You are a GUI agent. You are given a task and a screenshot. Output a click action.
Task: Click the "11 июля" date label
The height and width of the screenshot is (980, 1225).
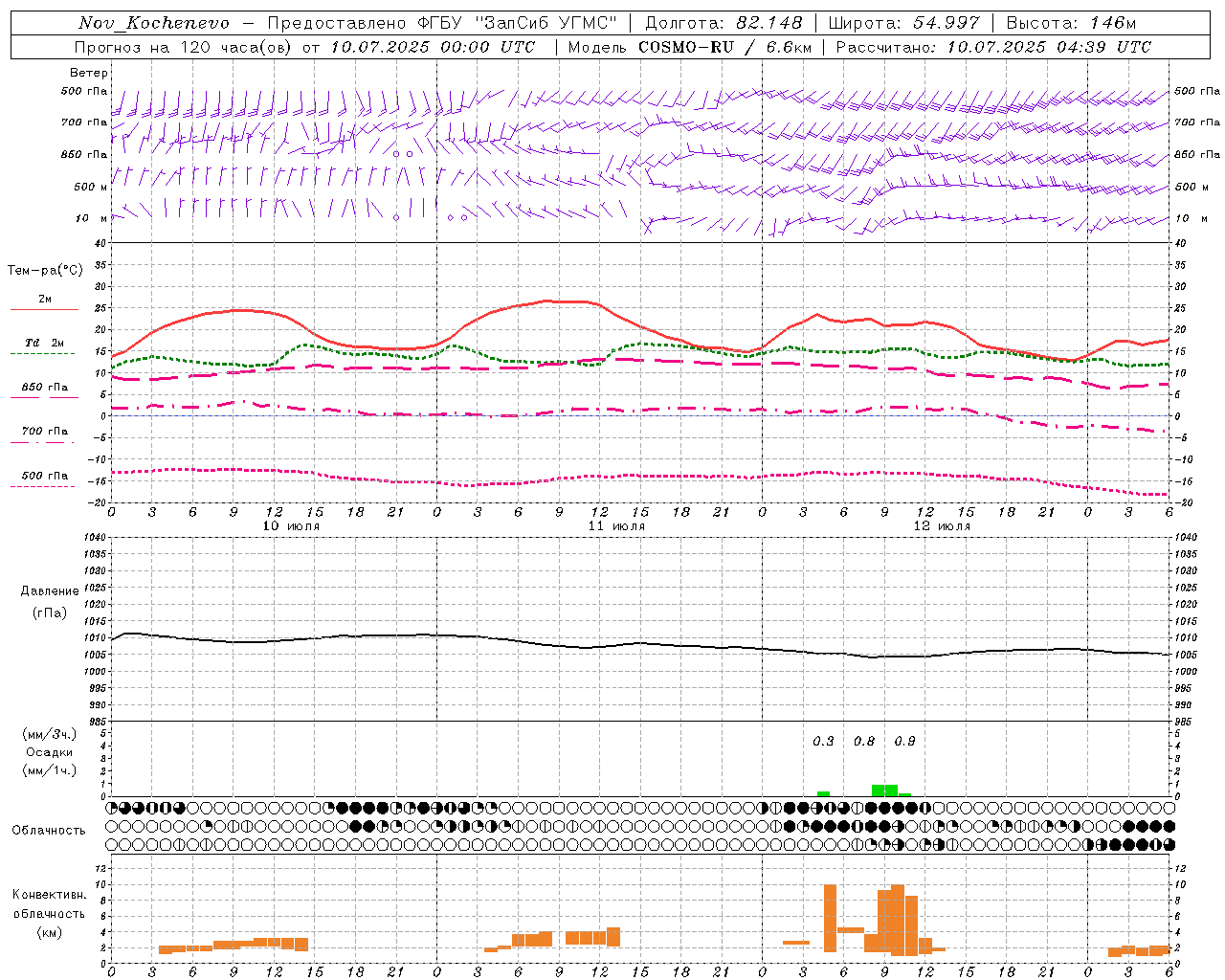pyautogui.click(x=616, y=526)
